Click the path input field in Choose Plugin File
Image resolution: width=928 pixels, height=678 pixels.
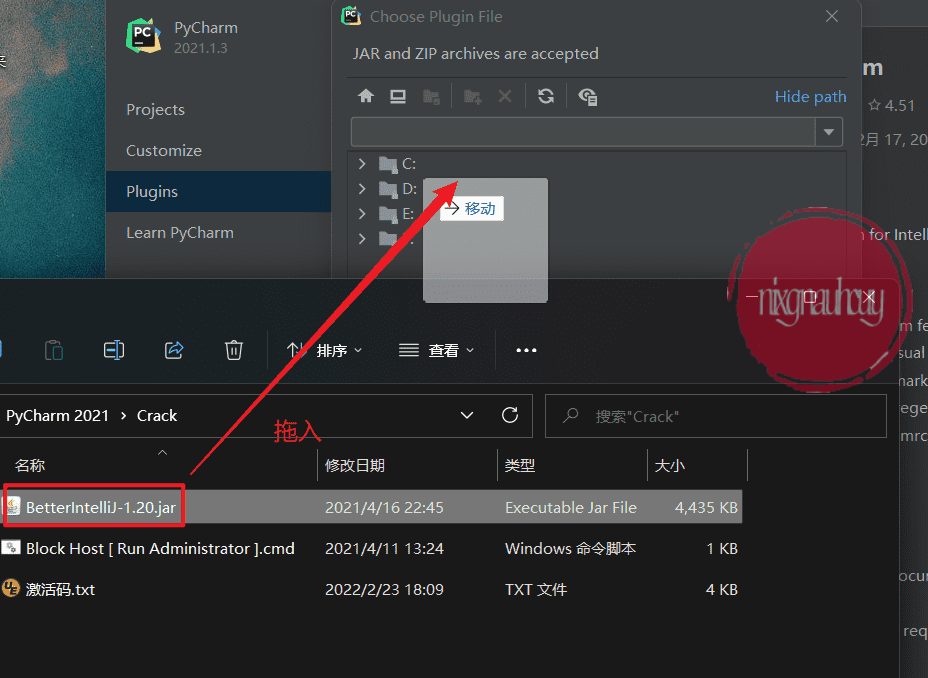point(583,132)
